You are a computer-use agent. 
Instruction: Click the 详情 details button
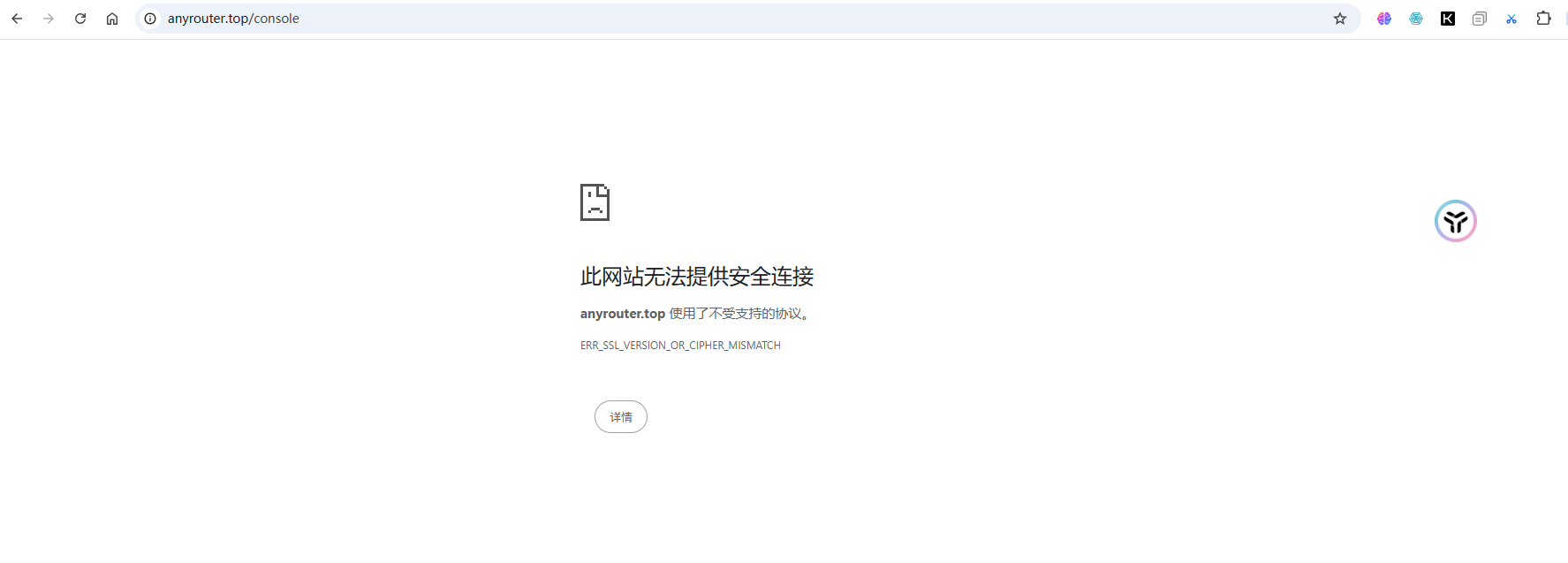click(621, 417)
